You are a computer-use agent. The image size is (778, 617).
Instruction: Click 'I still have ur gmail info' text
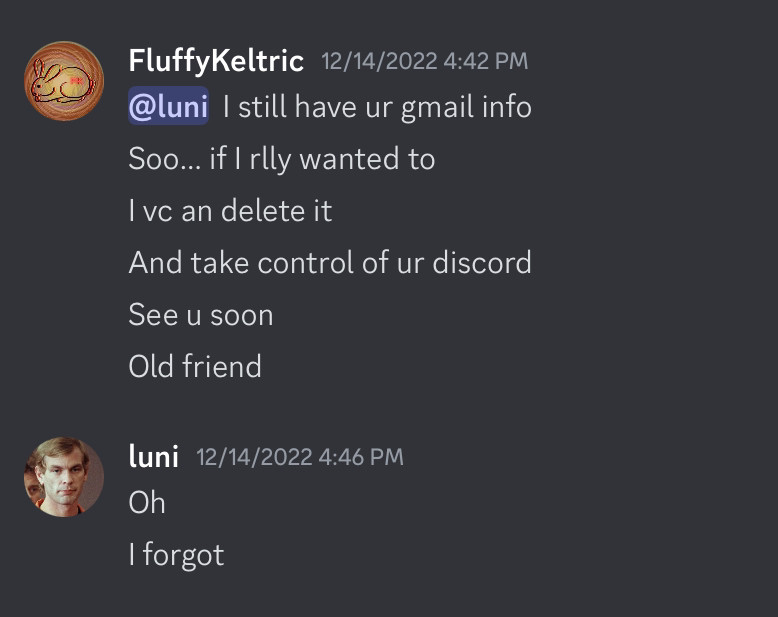(378, 107)
